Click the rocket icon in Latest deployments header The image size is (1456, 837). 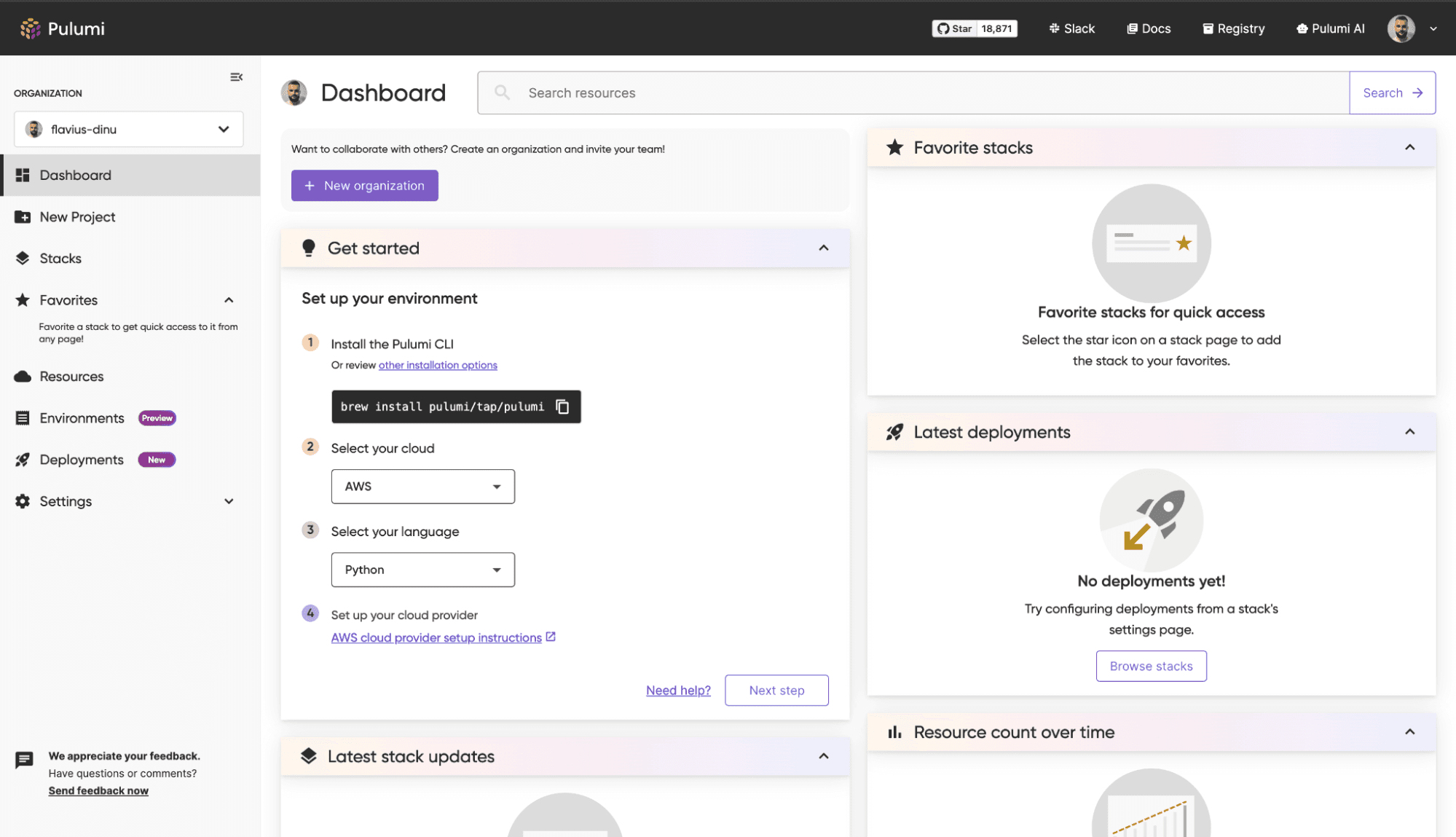(x=894, y=432)
